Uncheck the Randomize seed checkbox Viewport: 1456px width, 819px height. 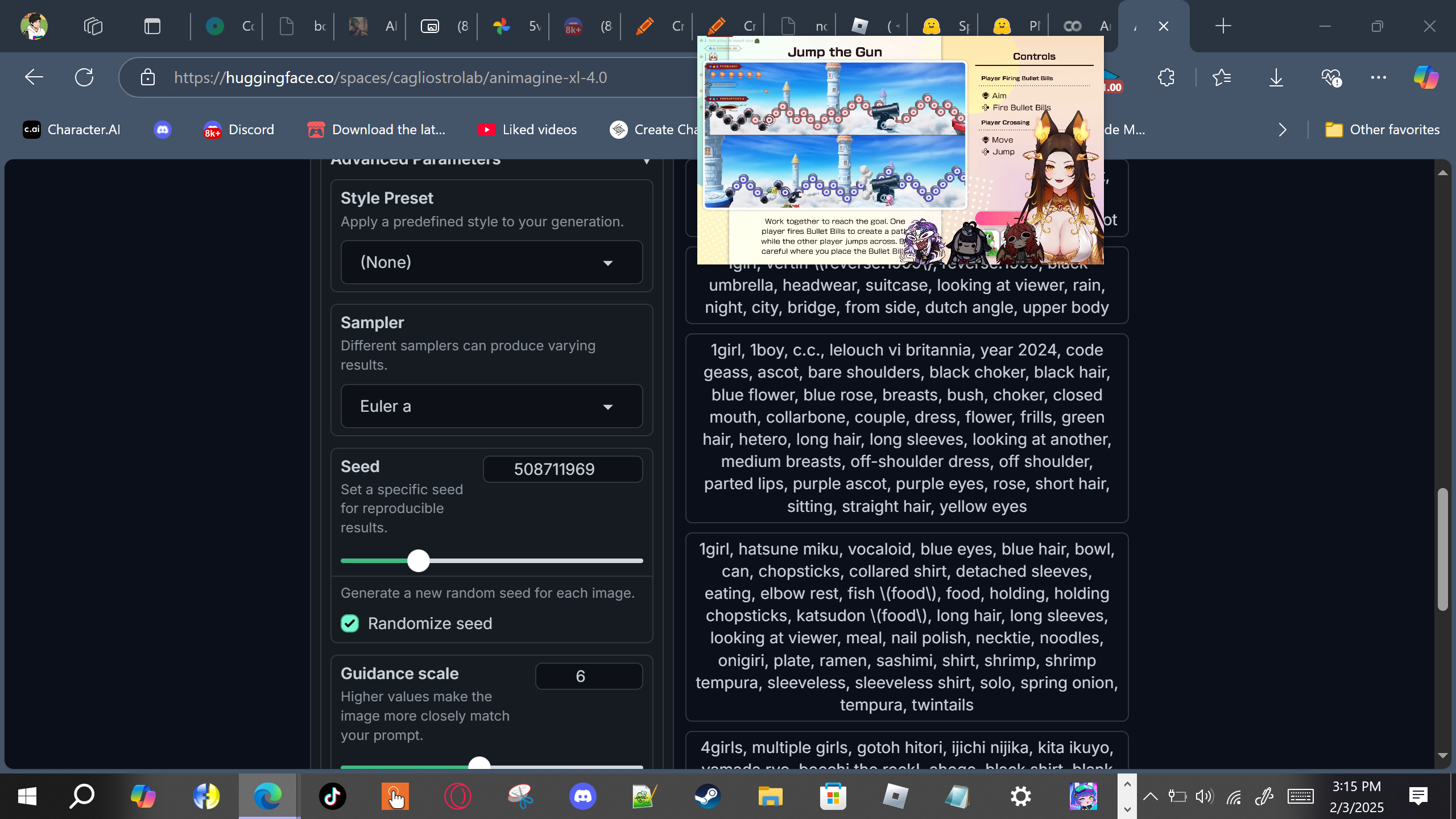pos(350,623)
